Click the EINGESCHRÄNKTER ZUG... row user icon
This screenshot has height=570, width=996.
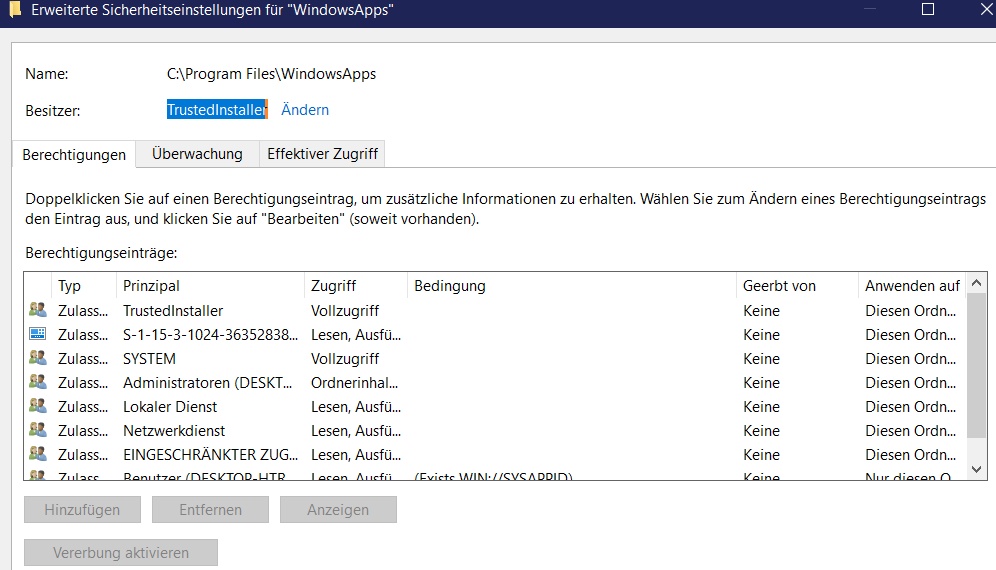[x=37, y=454]
